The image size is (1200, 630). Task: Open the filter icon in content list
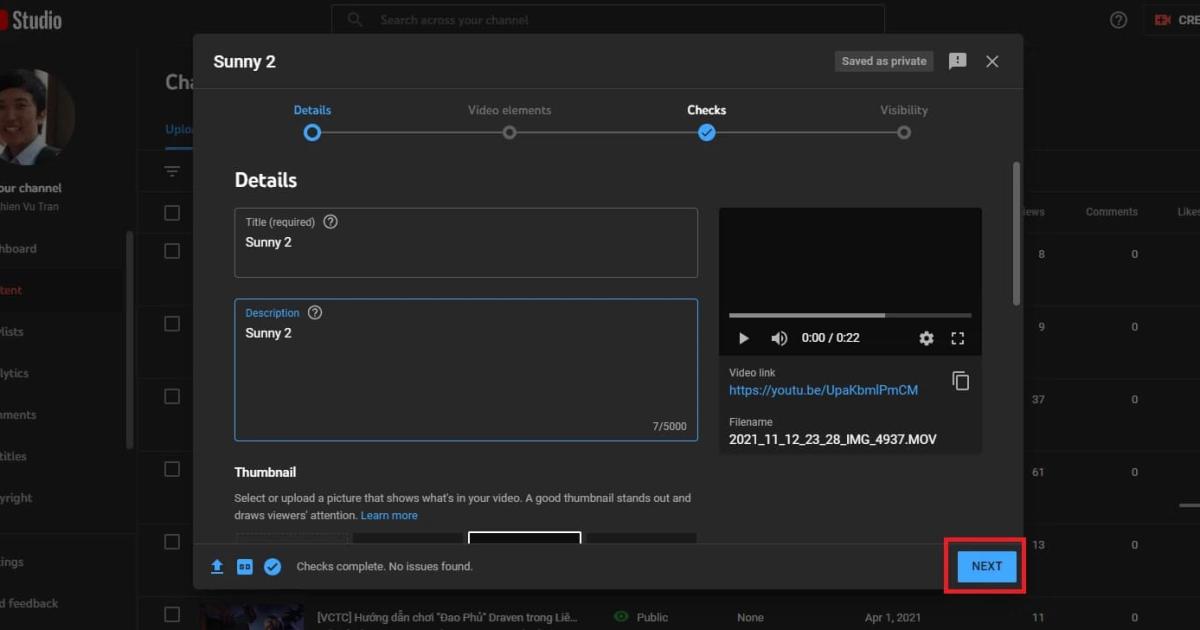click(x=172, y=172)
